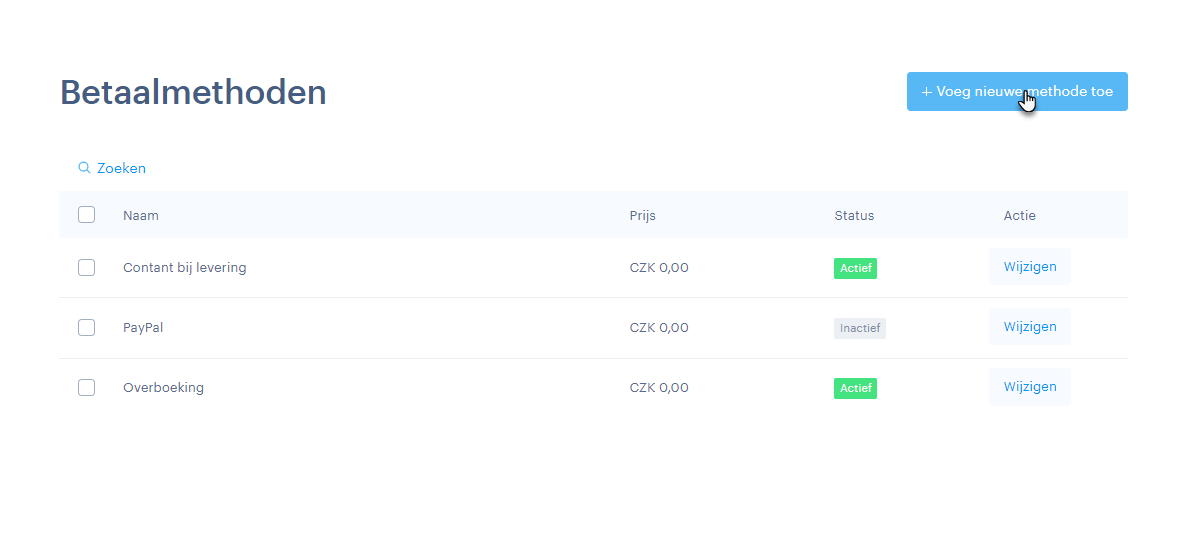This screenshot has width=1201, height=535.
Task: Select the Overboeking row checkbox
Action: [x=86, y=387]
